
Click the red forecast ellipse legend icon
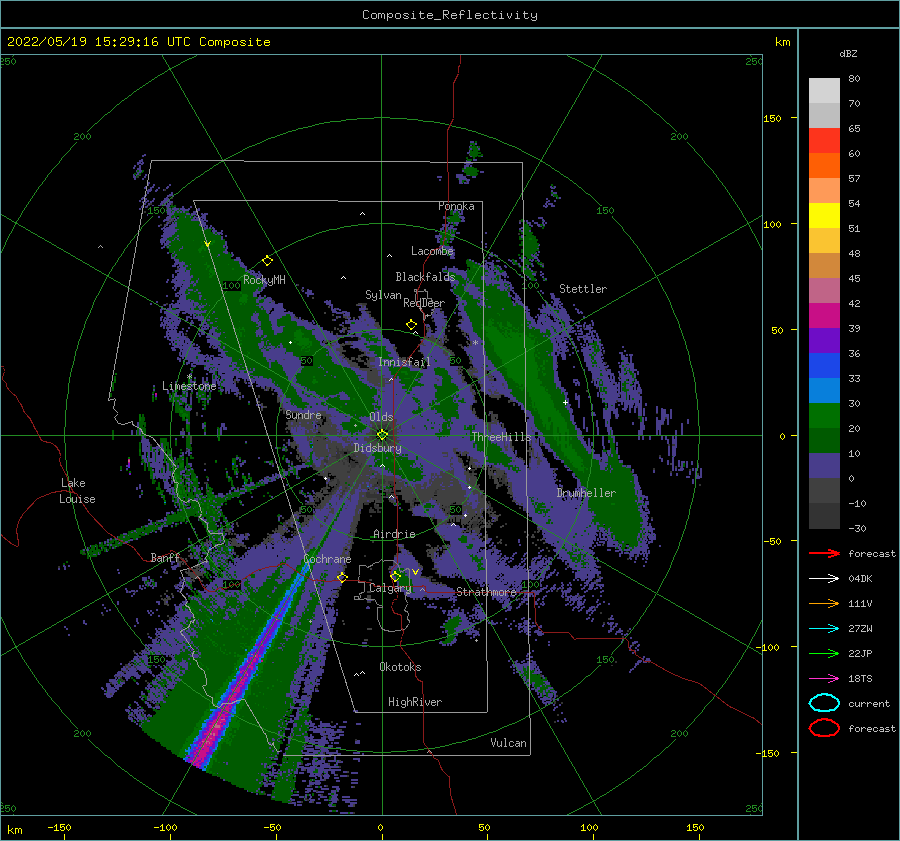pos(824,728)
